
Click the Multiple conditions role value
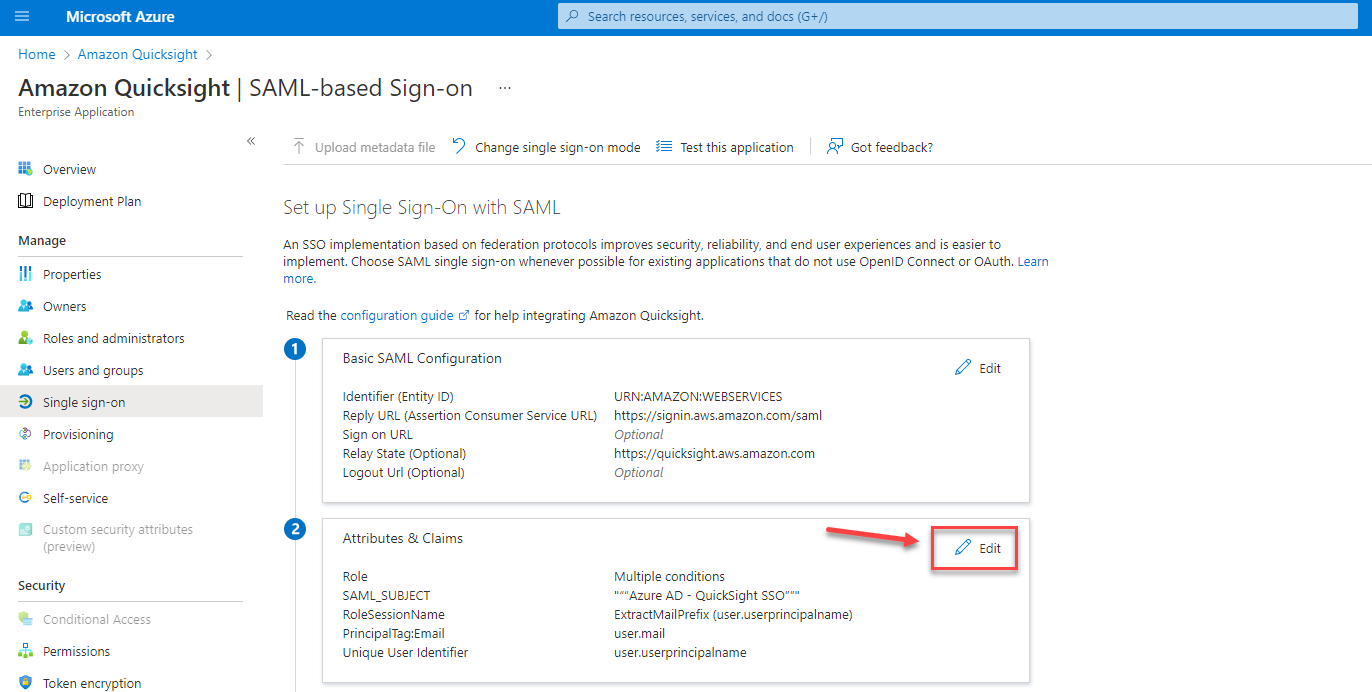click(669, 576)
